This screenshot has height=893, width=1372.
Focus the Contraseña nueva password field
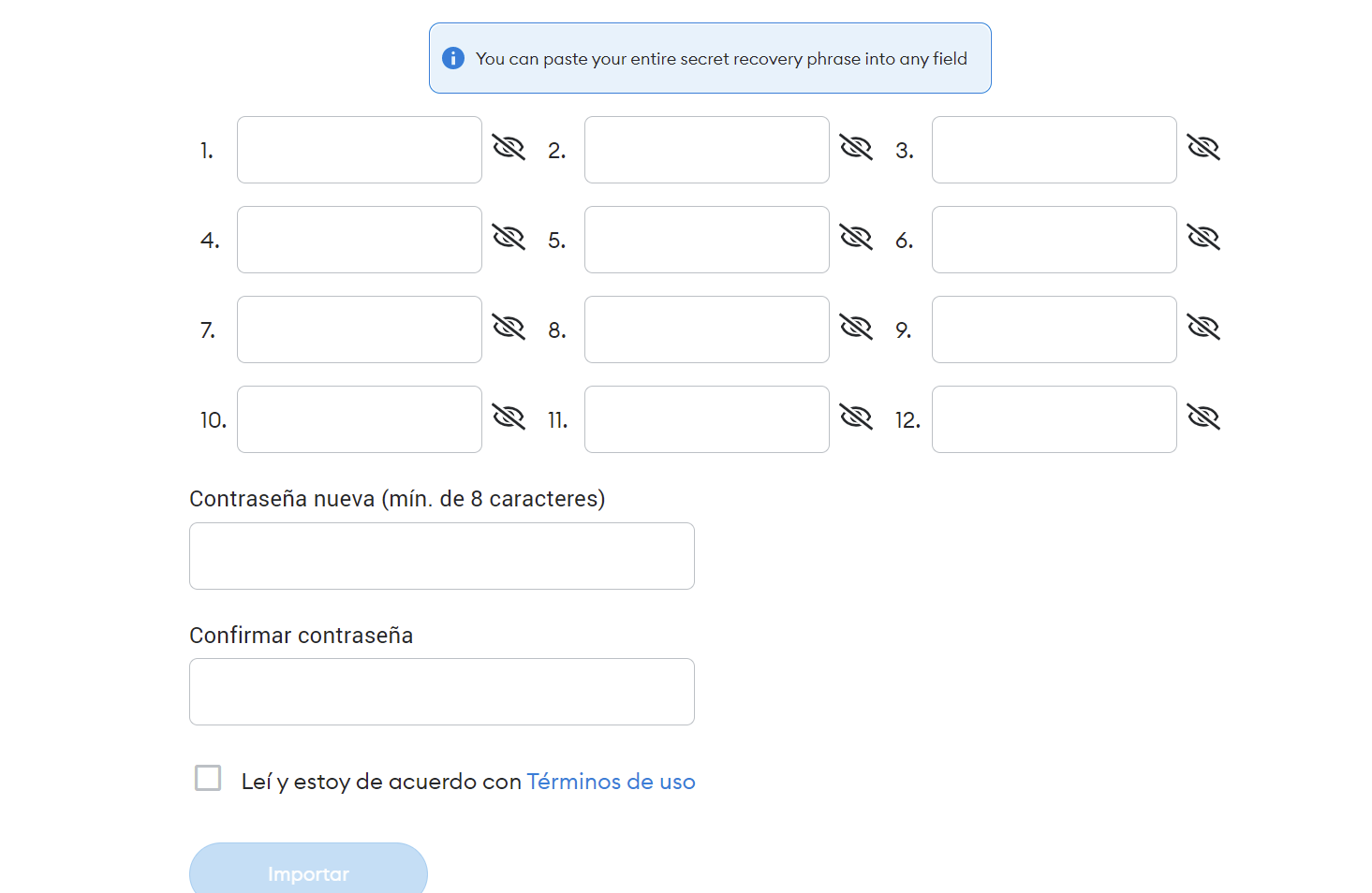coord(442,556)
